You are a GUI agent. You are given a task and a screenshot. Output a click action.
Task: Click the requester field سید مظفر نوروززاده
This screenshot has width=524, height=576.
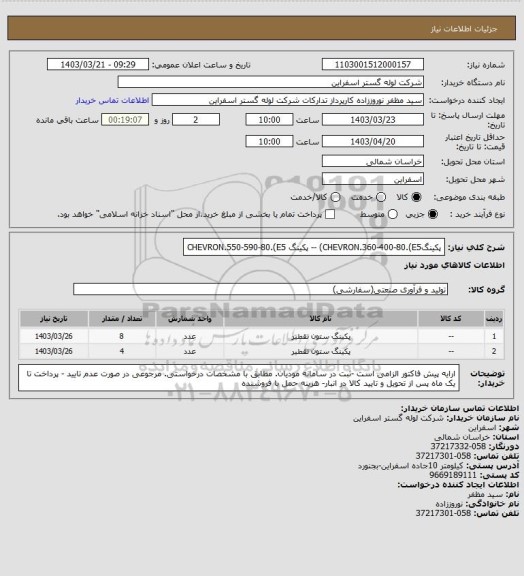click(288, 100)
